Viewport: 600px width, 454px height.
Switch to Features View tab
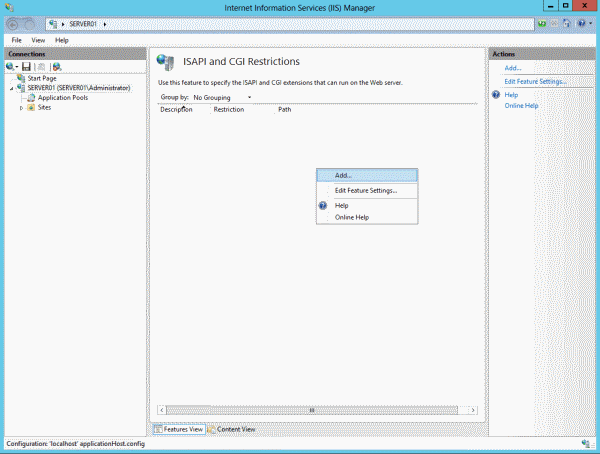[x=179, y=430]
